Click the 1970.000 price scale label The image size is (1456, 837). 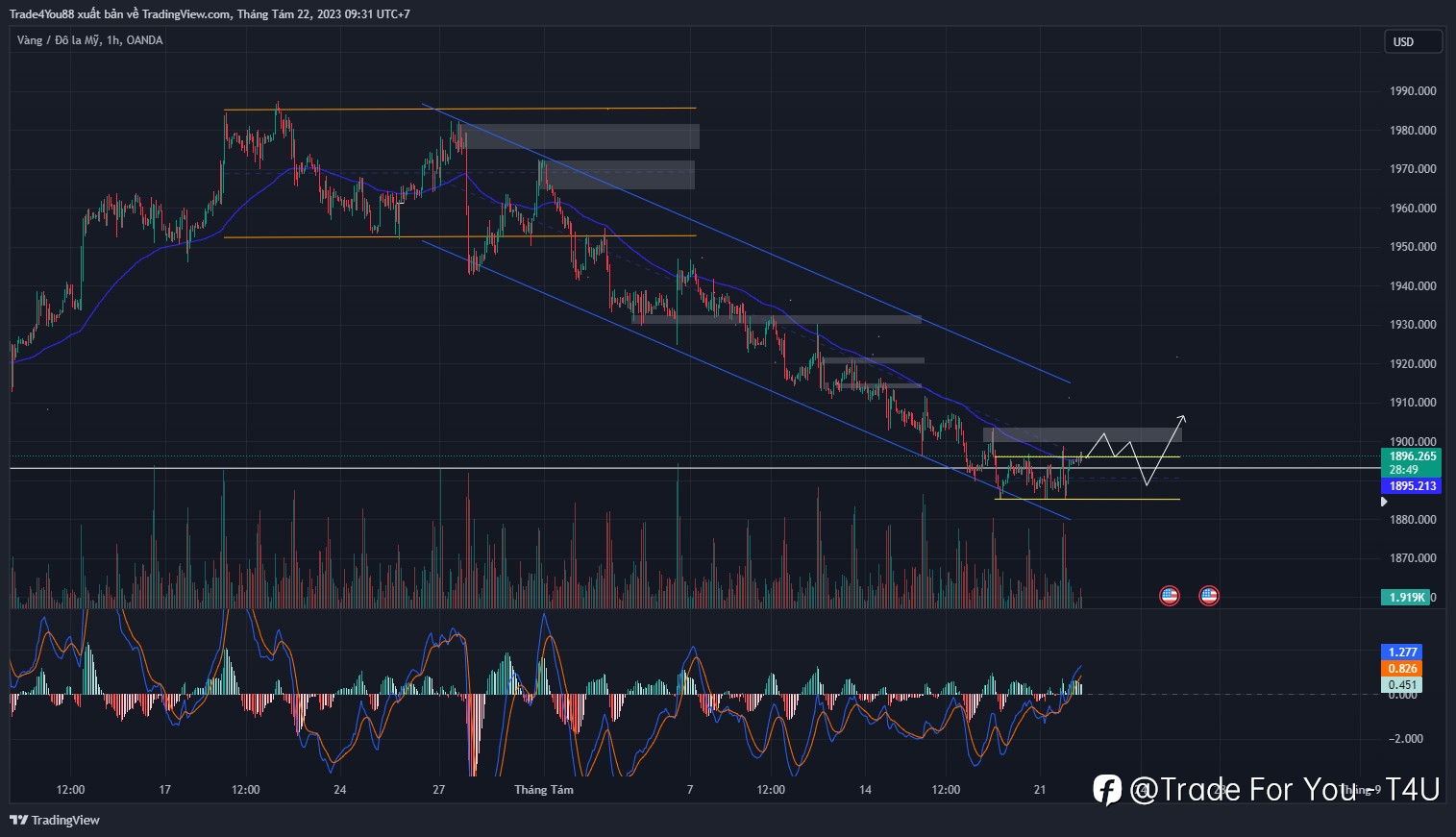[x=1413, y=169]
